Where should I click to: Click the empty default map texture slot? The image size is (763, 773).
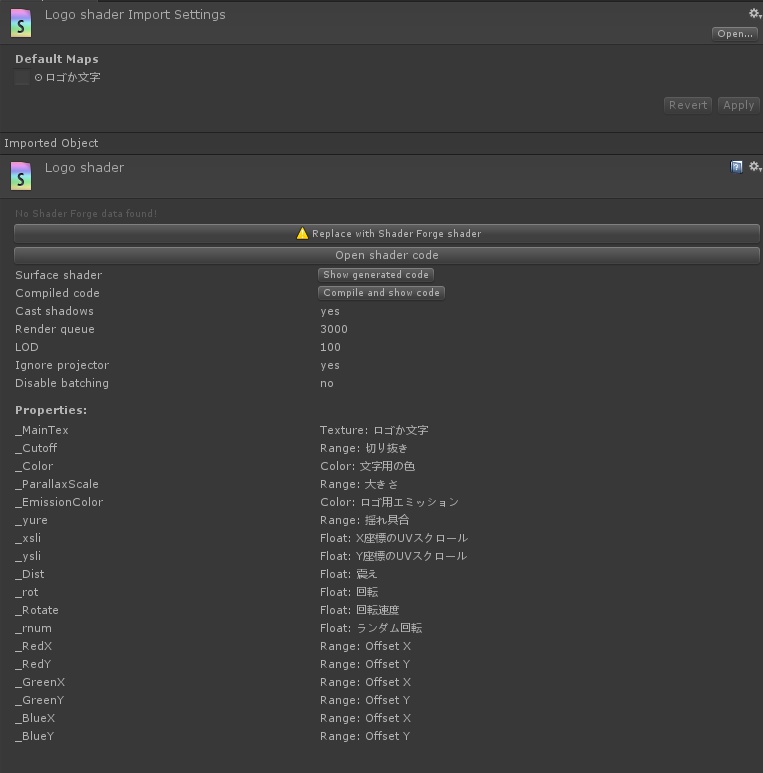[22, 77]
